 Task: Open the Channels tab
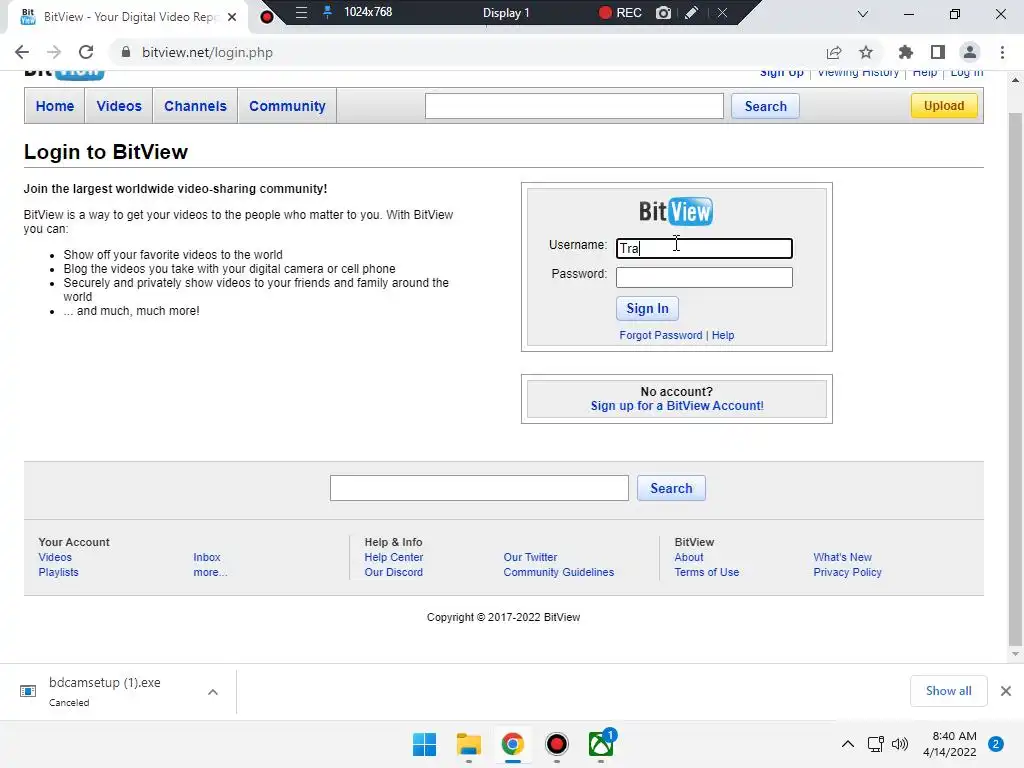(195, 106)
